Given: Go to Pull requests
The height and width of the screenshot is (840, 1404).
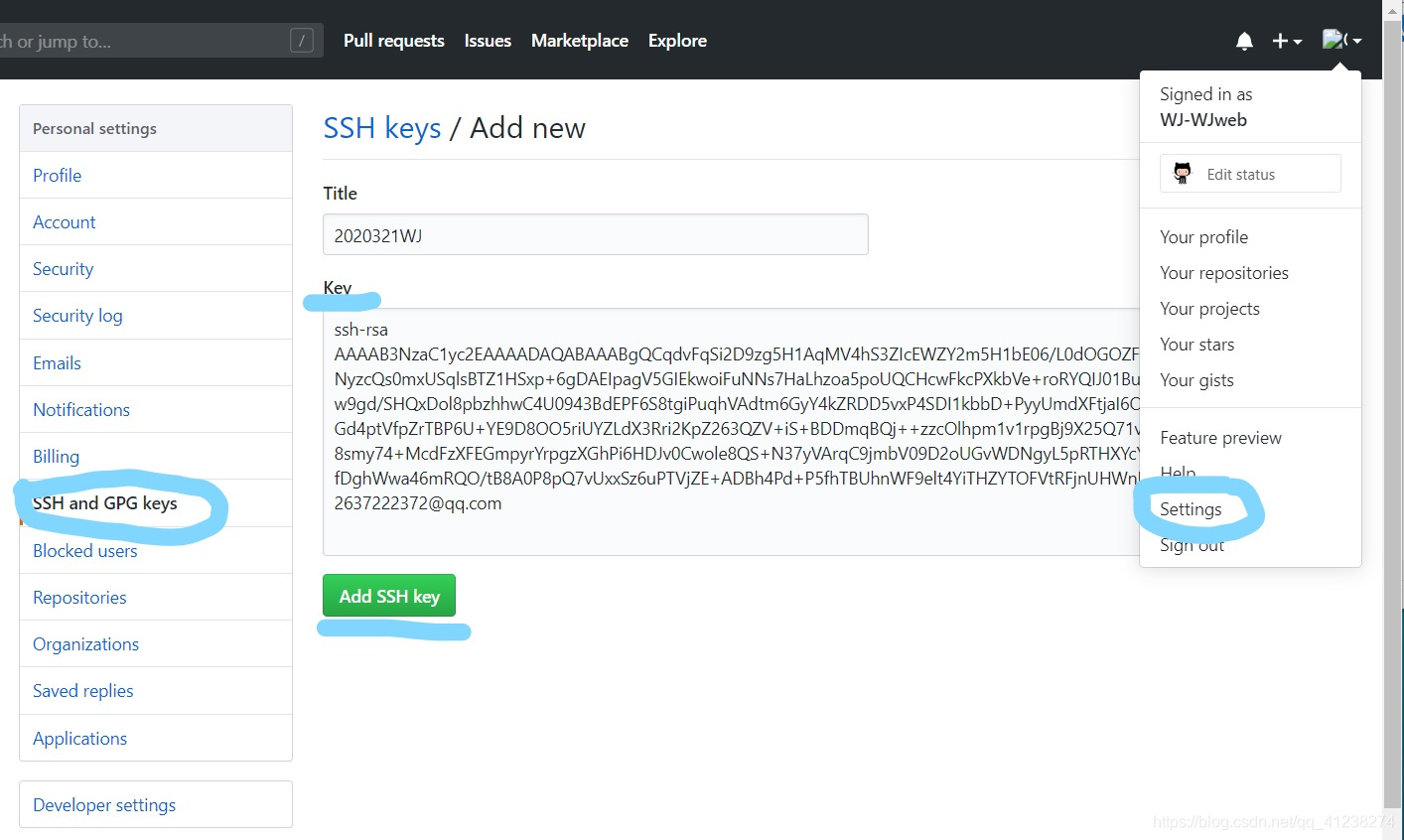Looking at the screenshot, I should pyautogui.click(x=394, y=41).
